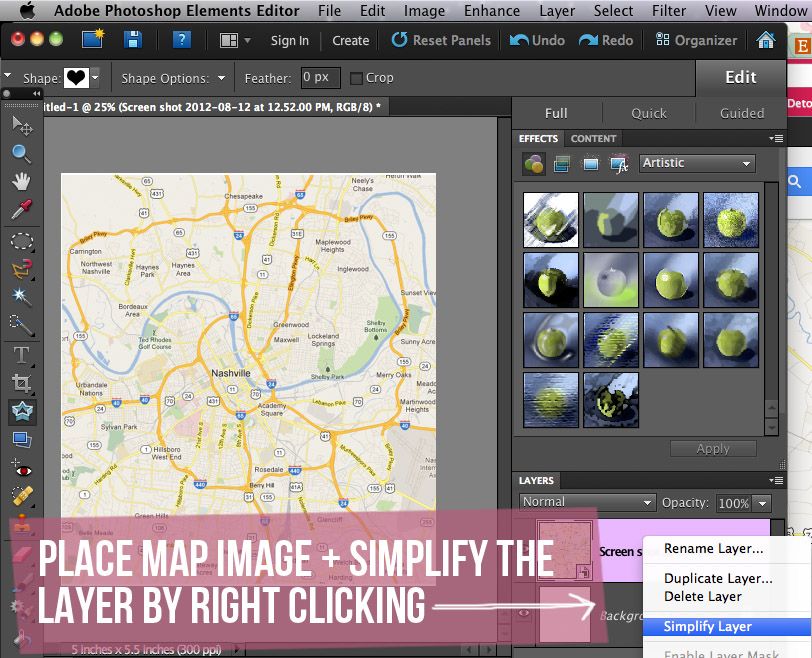Switch to the Guided edit tab
The height and width of the screenshot is (658, 812).
742,113
